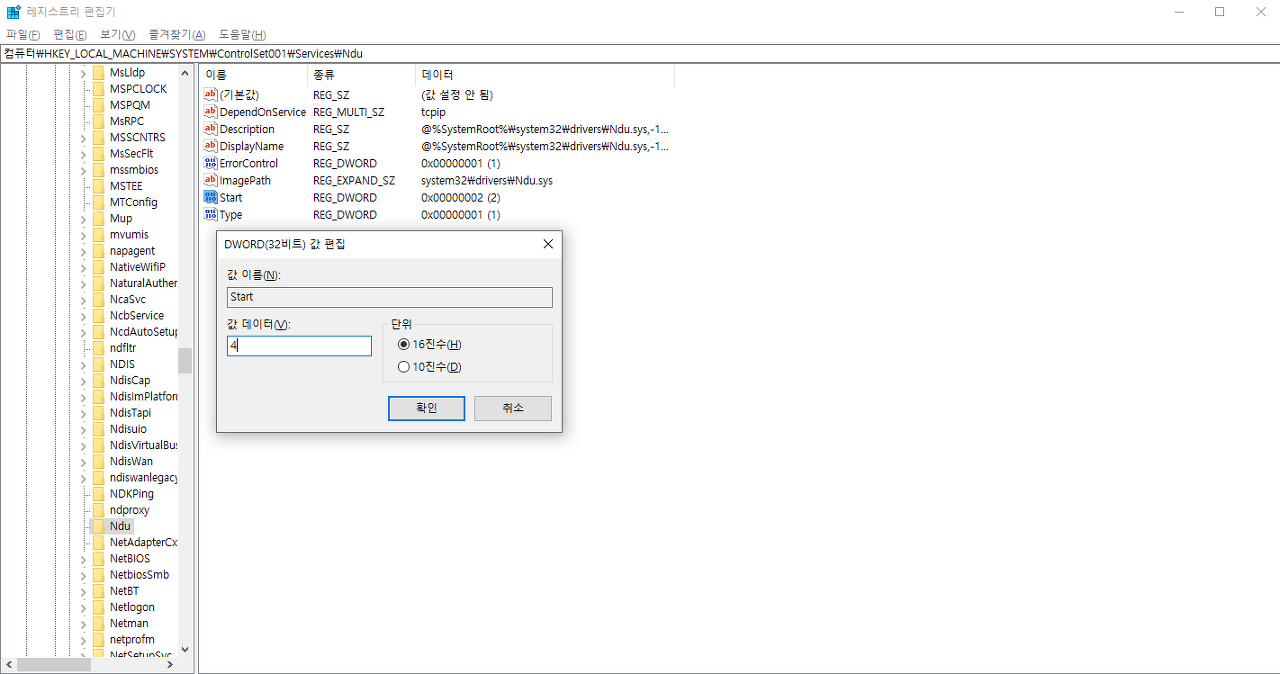Click the MSPQM folder icon
The width and height of the screenshot is (1280, 674).
(98, 105)
